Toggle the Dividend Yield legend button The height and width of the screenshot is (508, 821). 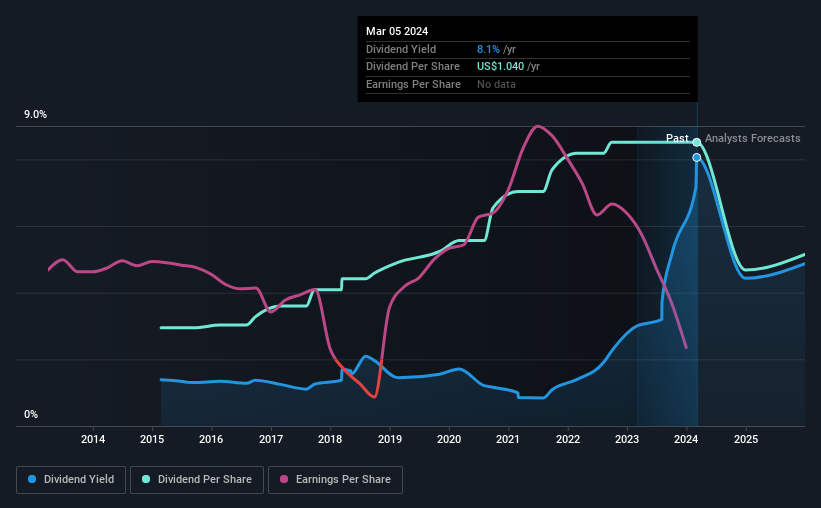tap(71, 480)
